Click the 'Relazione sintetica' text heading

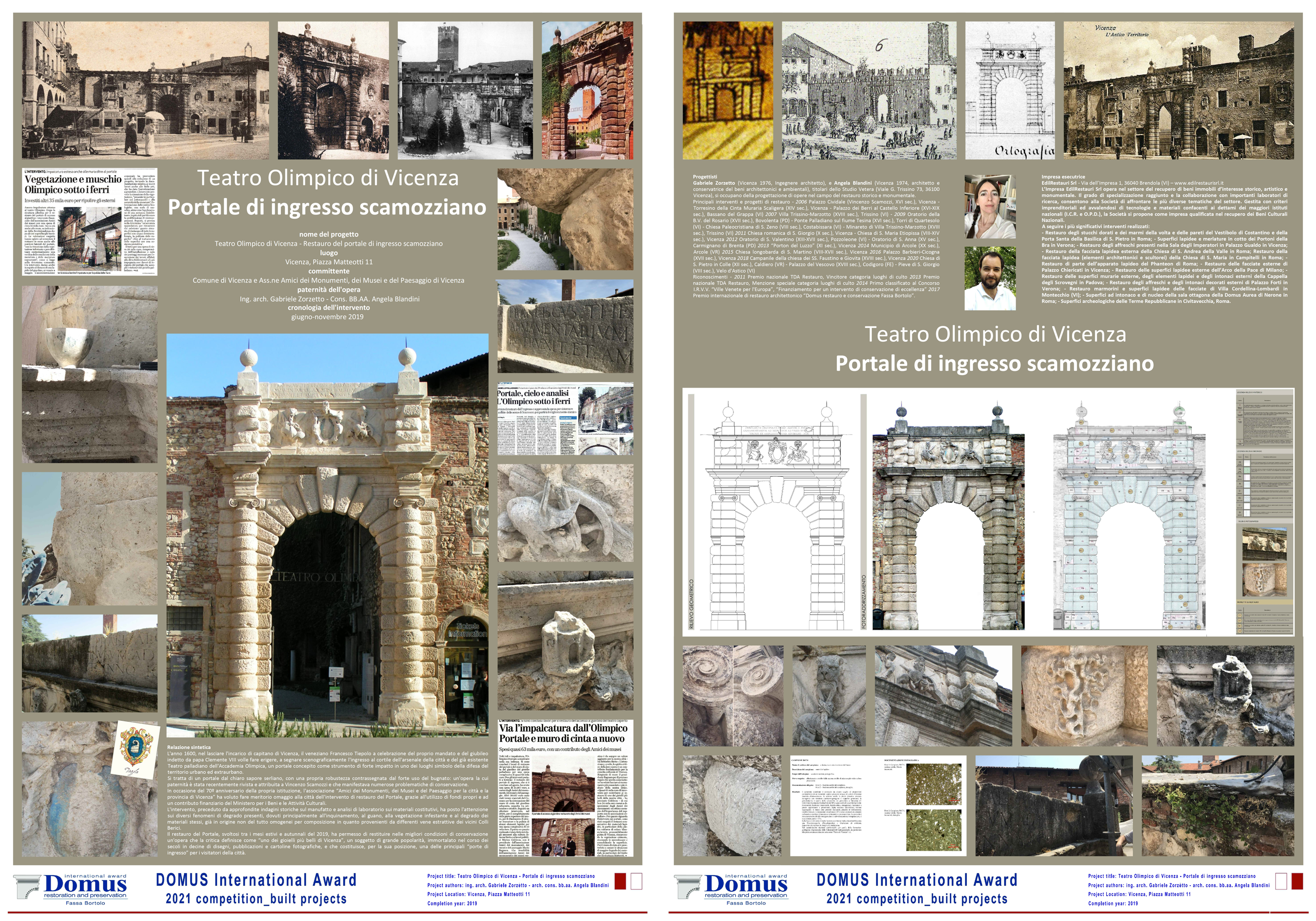pos(188,747)
